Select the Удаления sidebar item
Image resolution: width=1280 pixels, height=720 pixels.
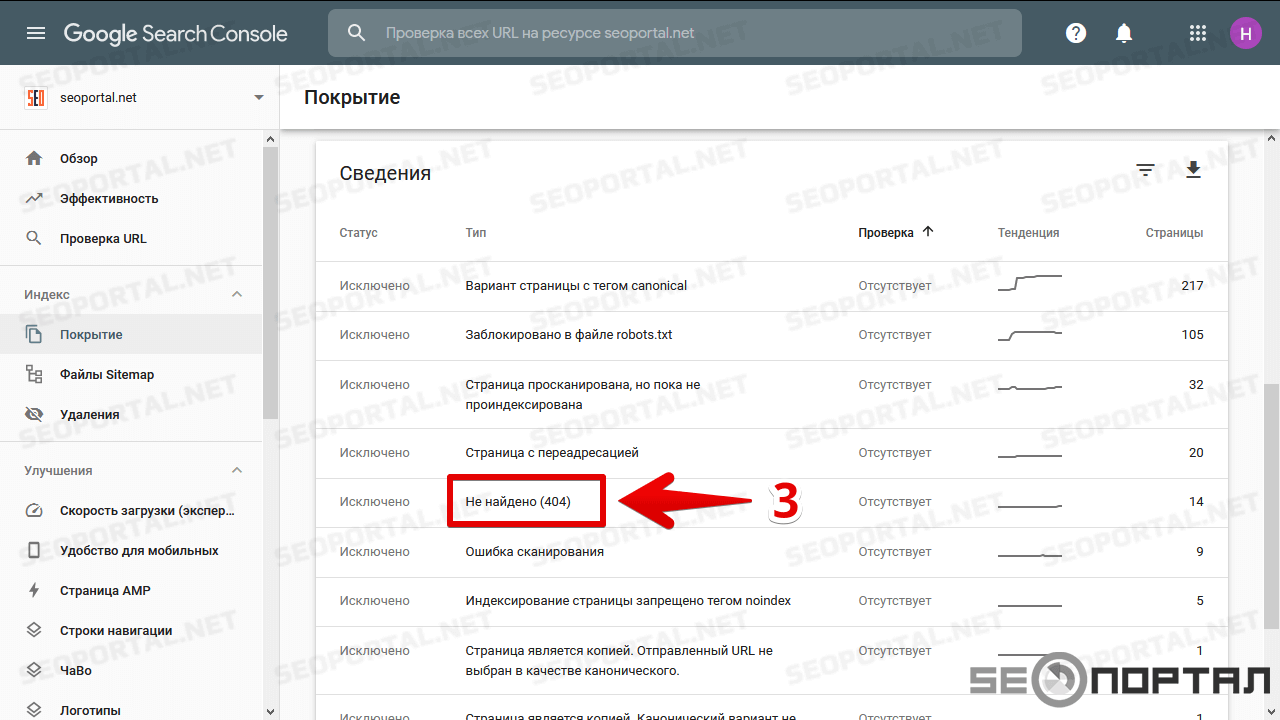click(x=89, y=414)
